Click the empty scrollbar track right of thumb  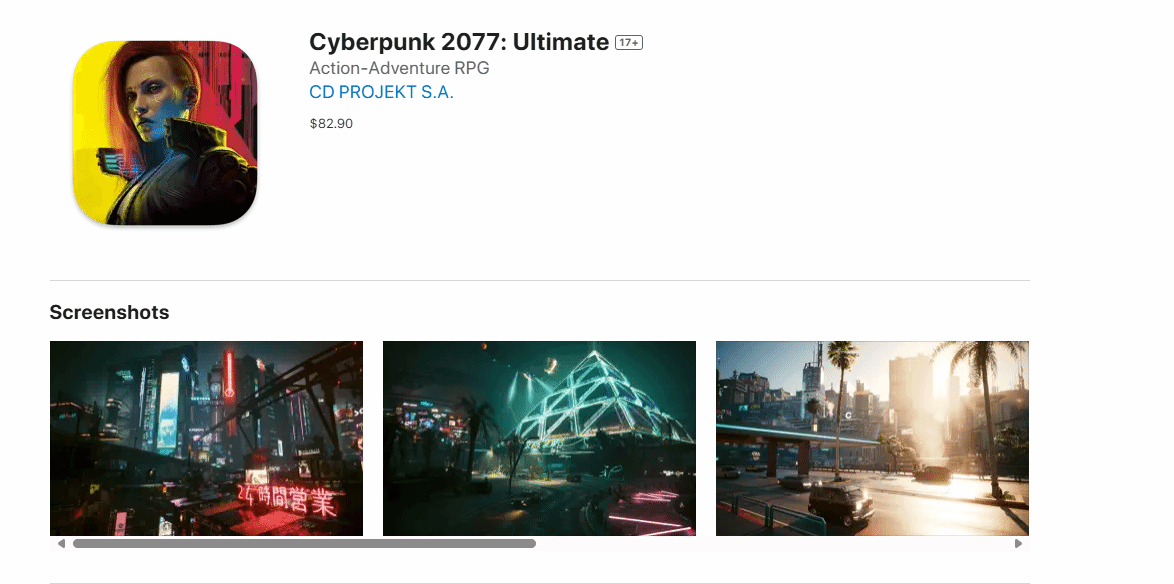(773, 544)
